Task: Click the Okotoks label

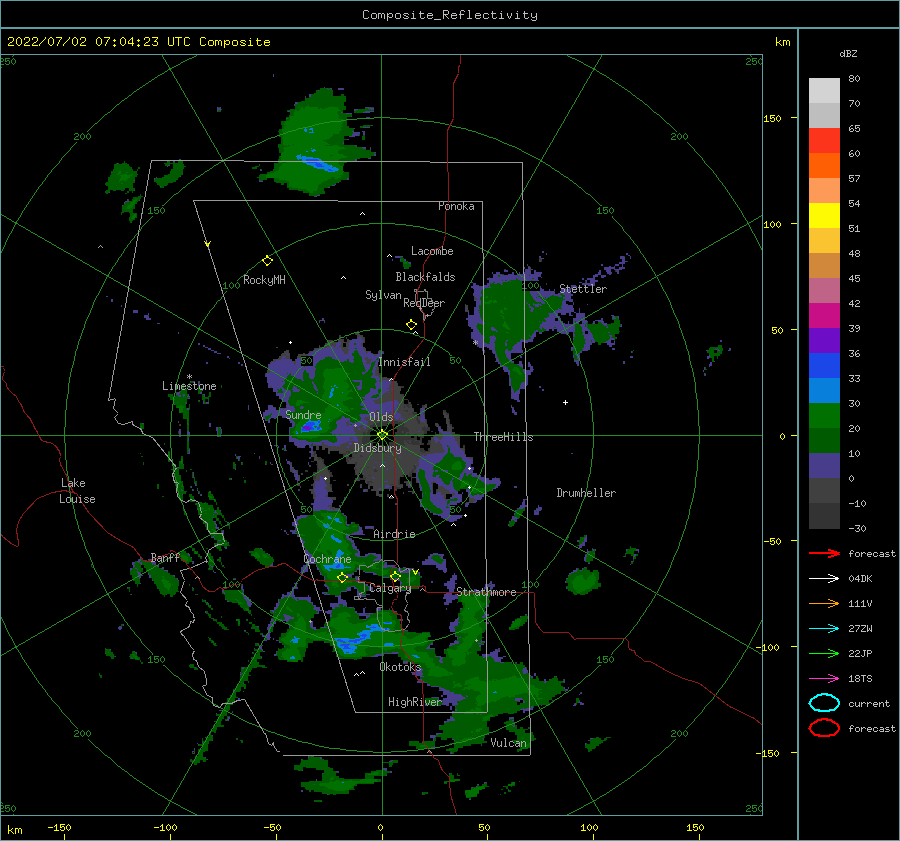Action: pos(400,667)
